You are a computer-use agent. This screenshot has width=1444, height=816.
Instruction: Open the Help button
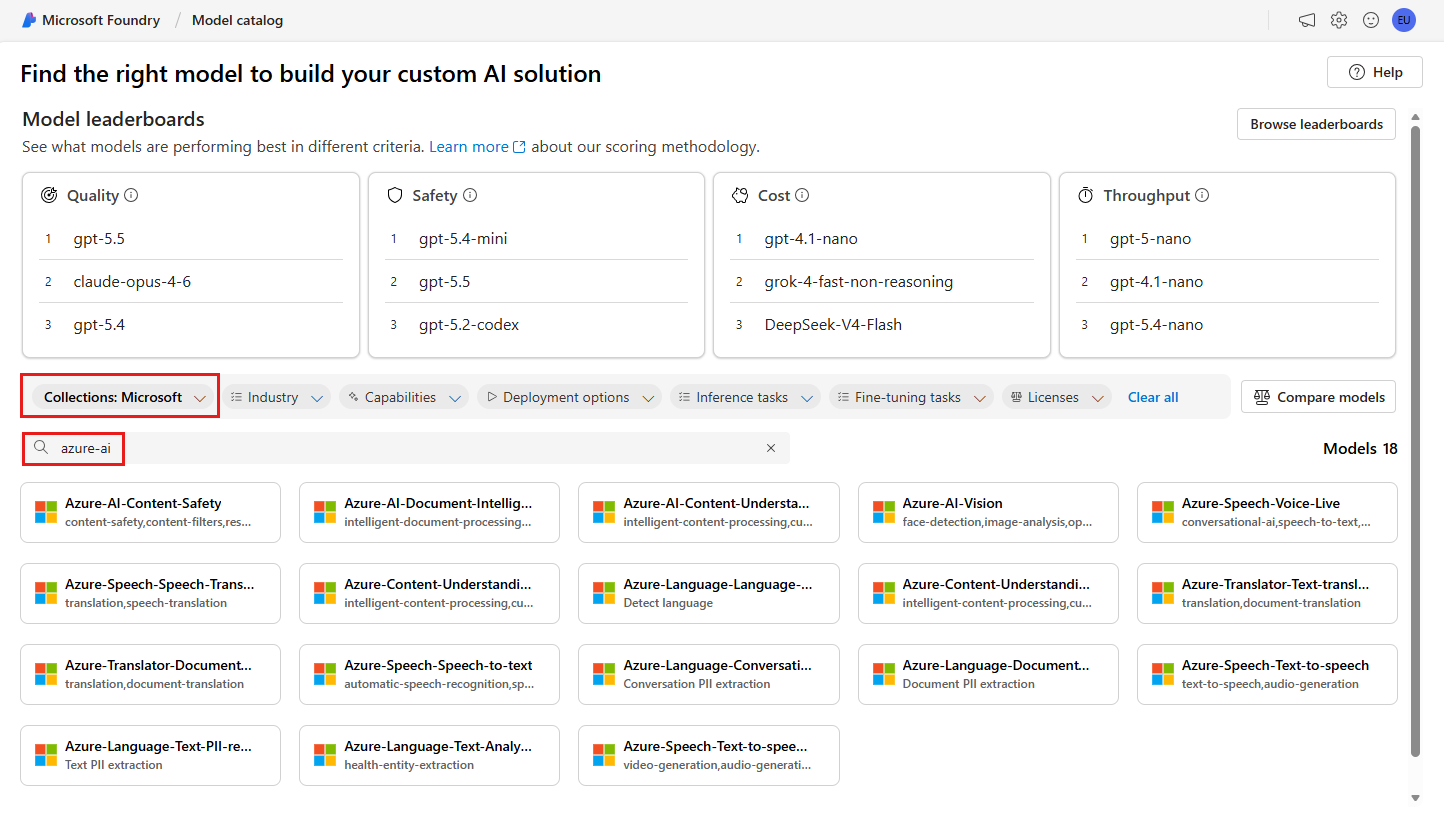coord(1375,72)
